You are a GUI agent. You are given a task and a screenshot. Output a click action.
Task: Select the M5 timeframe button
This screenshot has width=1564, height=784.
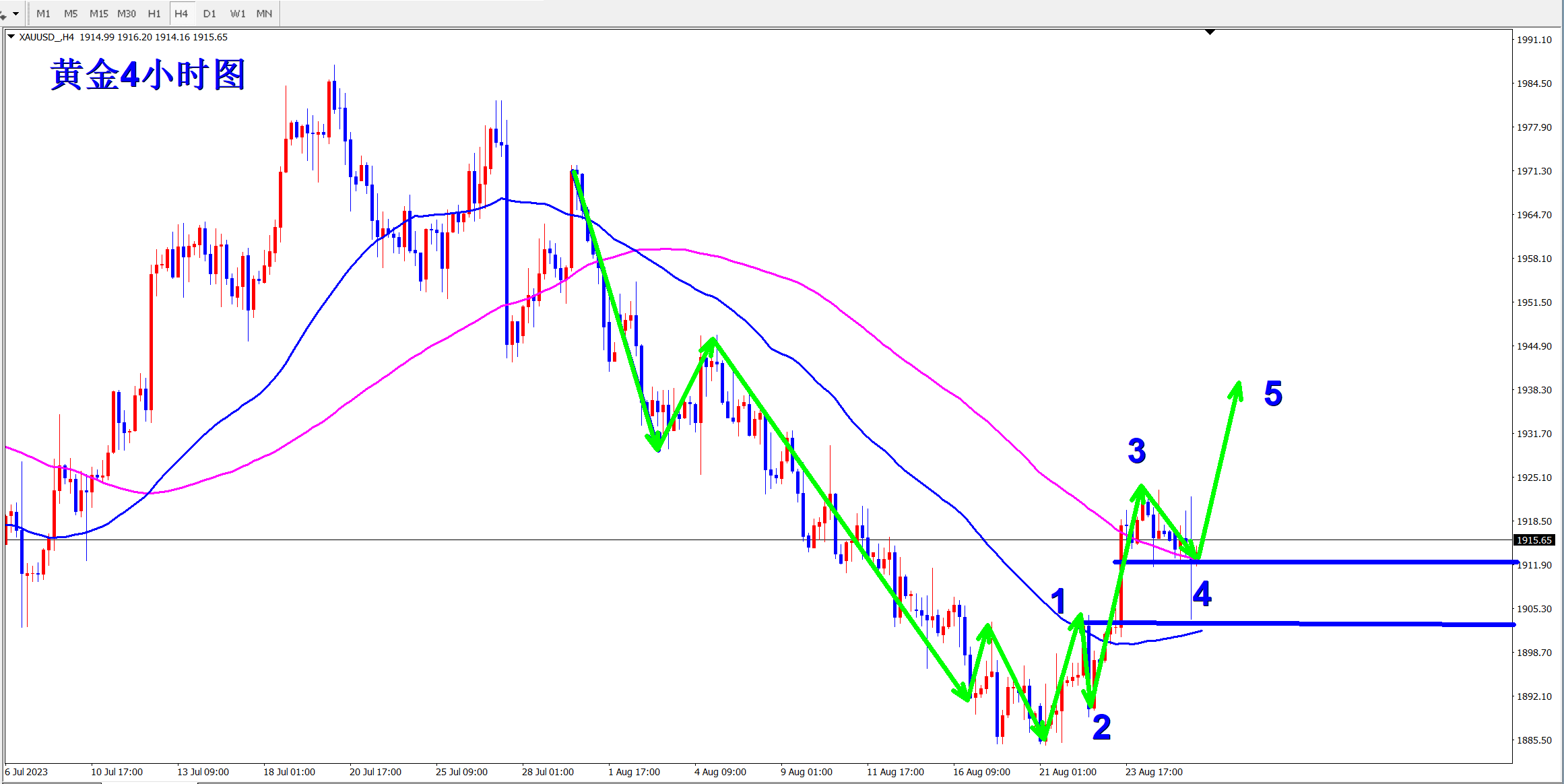(x=71, y=13)
